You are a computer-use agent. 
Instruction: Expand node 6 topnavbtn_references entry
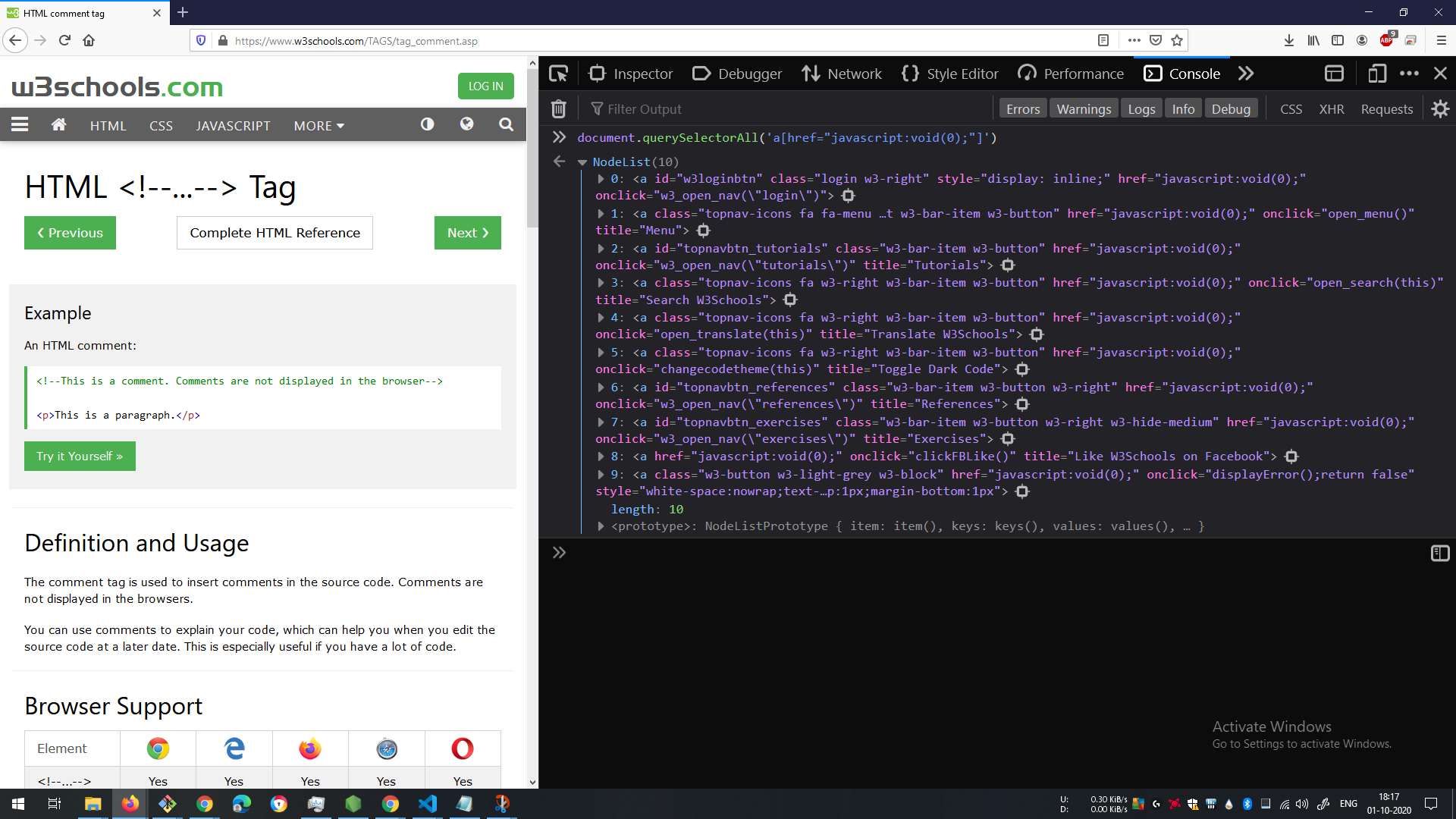(x=601, y=388)
